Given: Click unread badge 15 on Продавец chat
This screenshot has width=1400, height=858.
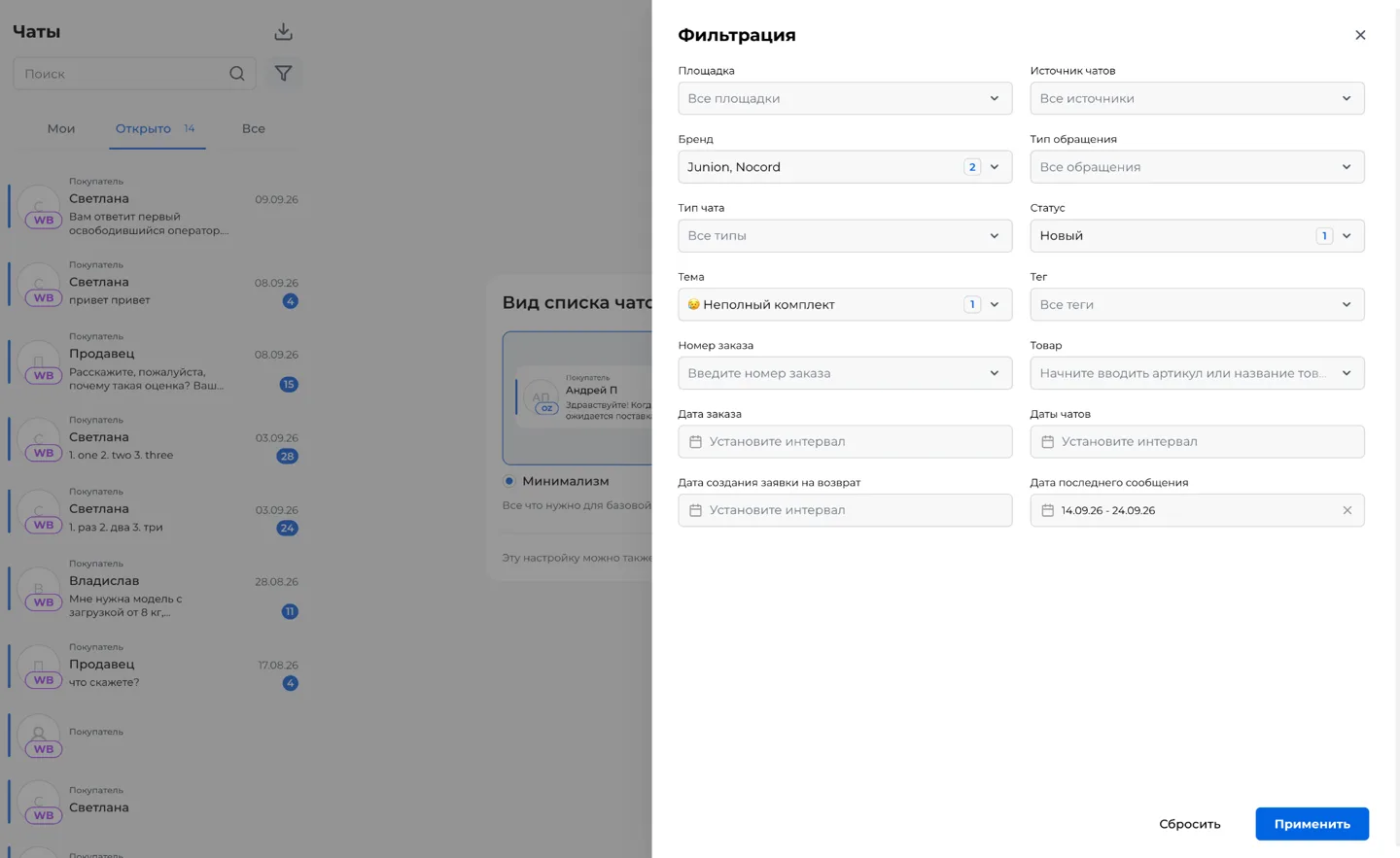Looking at the screenshot, I should (289, 384).
